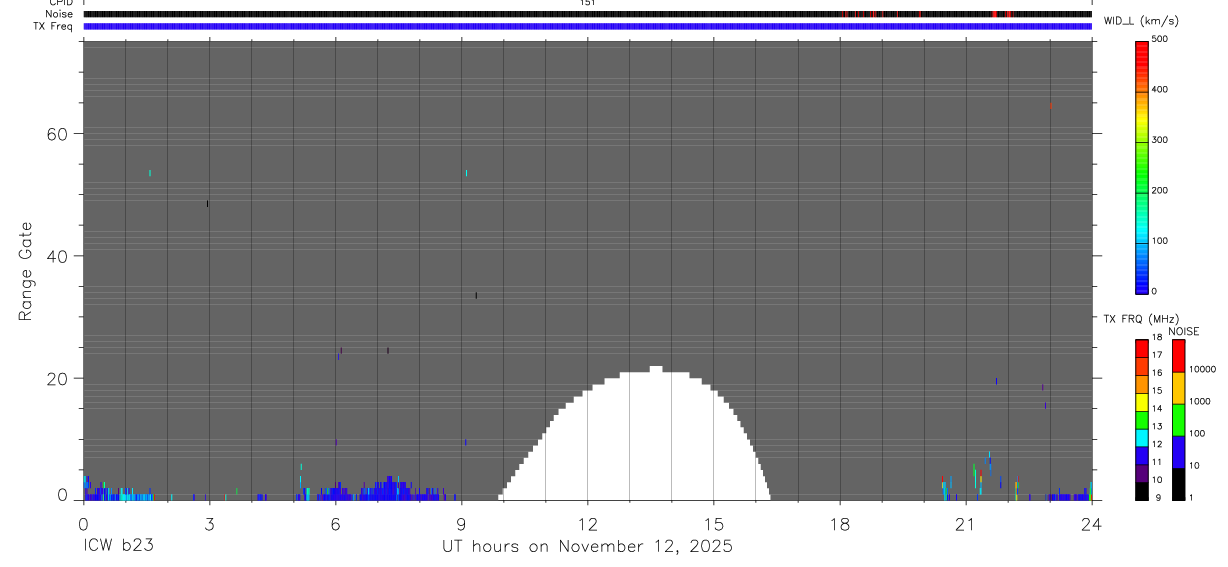
Task: Select the blue 10–100 noise swatch
Action: coord(1178,452)
